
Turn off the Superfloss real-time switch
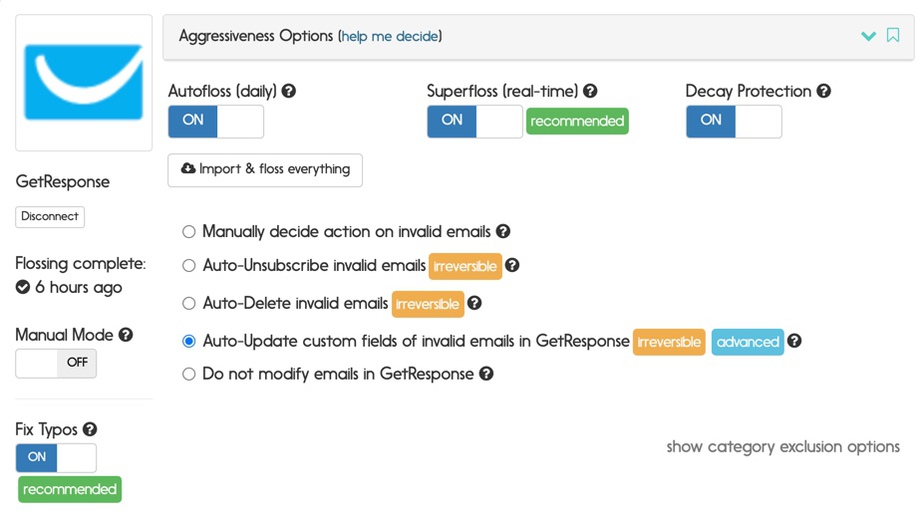tap(474, 121)
